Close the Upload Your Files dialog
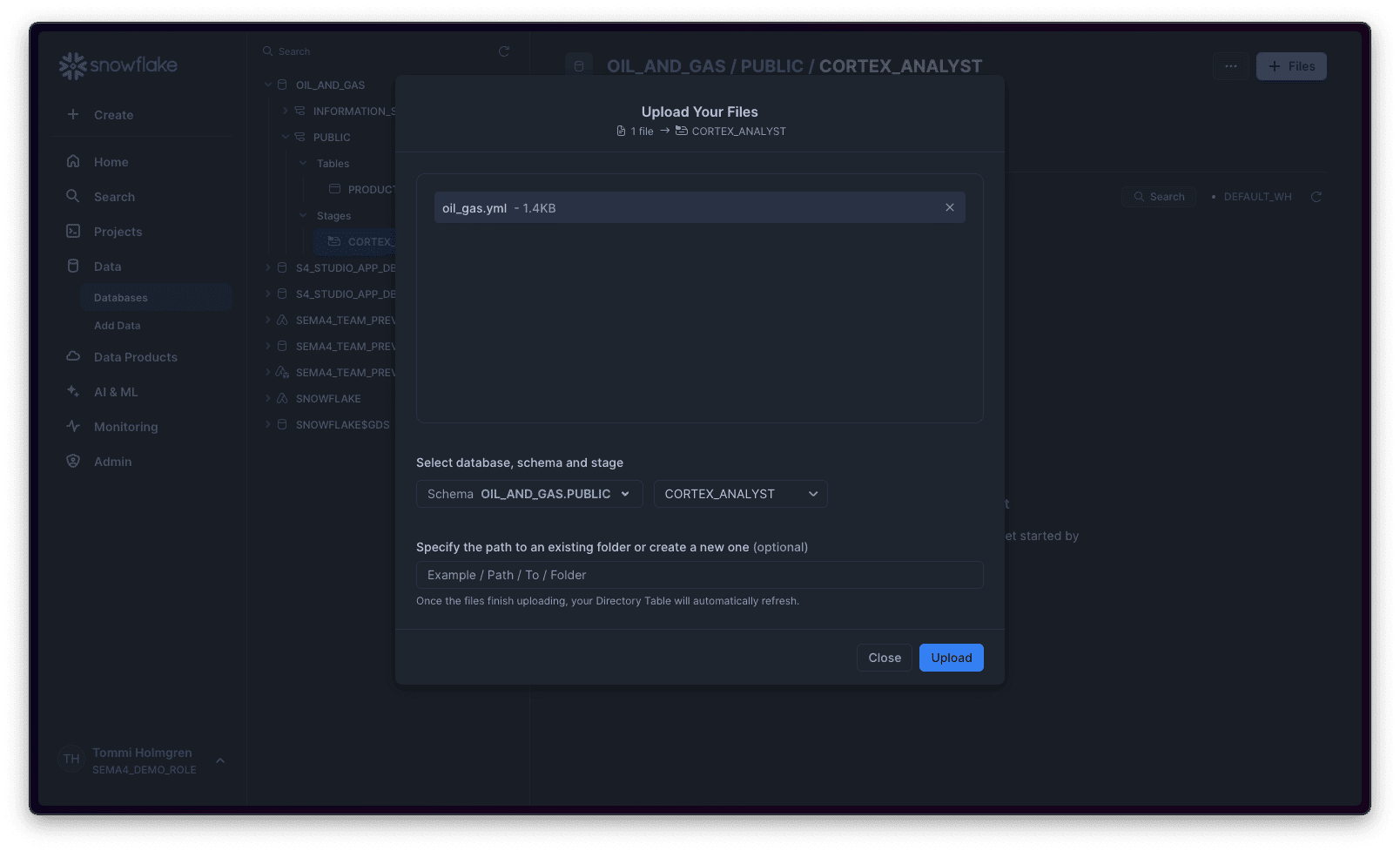This screenshot has height=851, width=1400. [x=884, y=658]
